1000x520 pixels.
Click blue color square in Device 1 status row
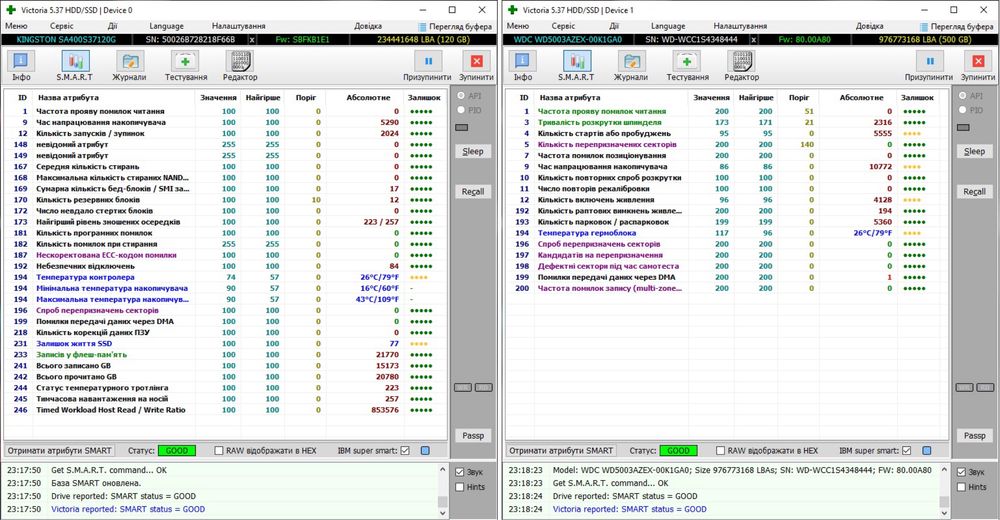click(927, 450)
